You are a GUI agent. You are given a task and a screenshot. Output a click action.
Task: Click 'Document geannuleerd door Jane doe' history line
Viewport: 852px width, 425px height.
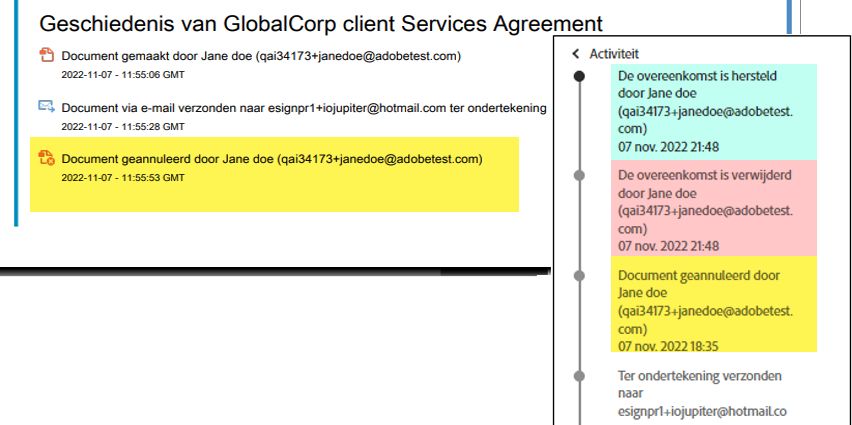click(272, 159)
